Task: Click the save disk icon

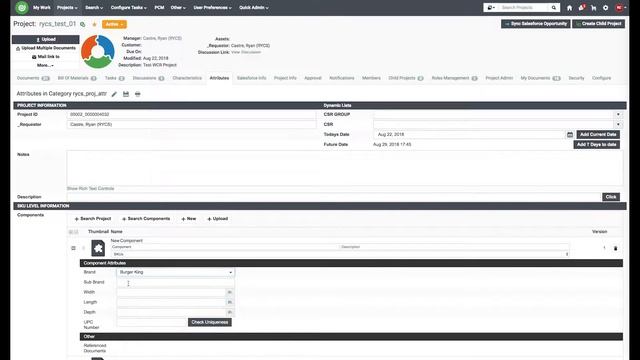Action: tap(126, 94)
